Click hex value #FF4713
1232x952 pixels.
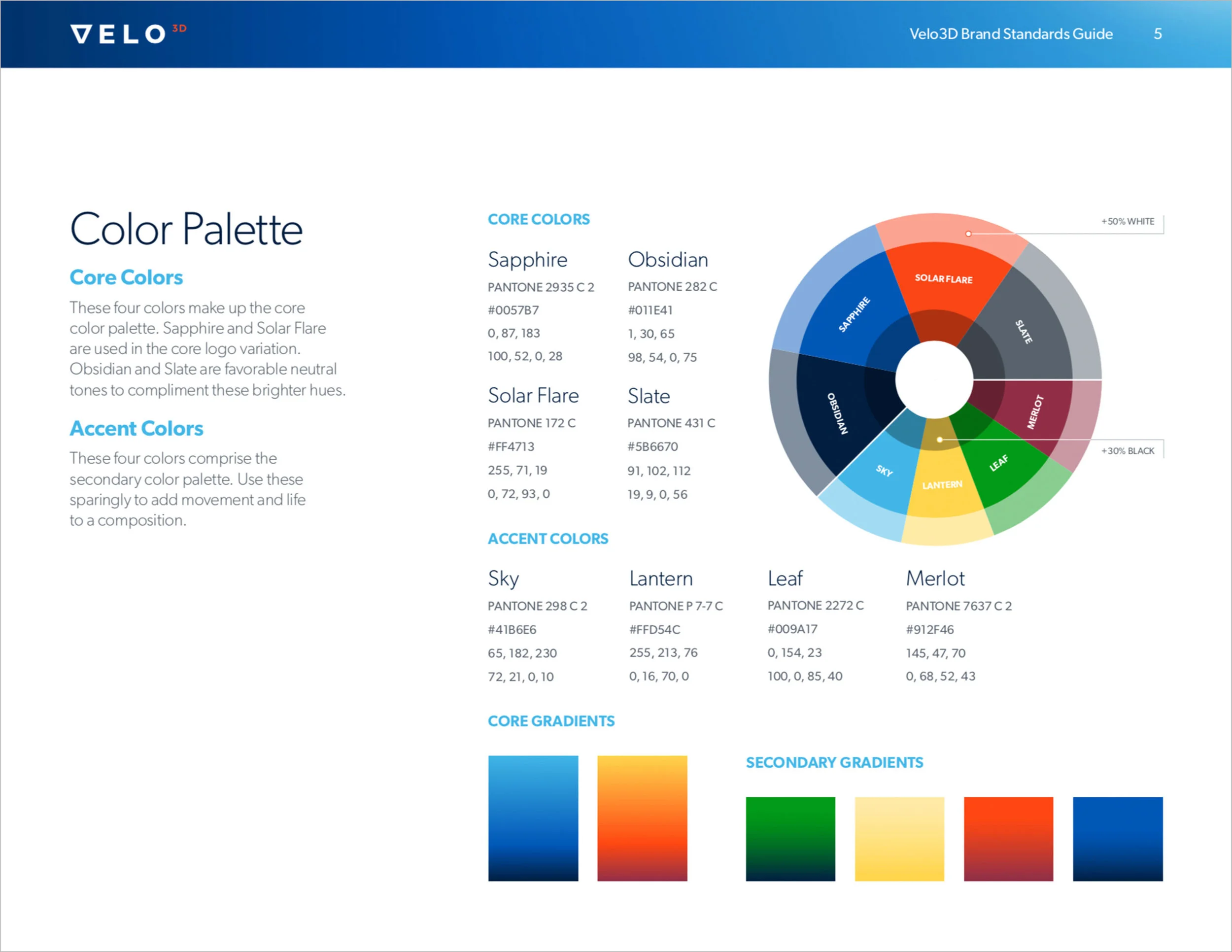click(x=511, y=446)
